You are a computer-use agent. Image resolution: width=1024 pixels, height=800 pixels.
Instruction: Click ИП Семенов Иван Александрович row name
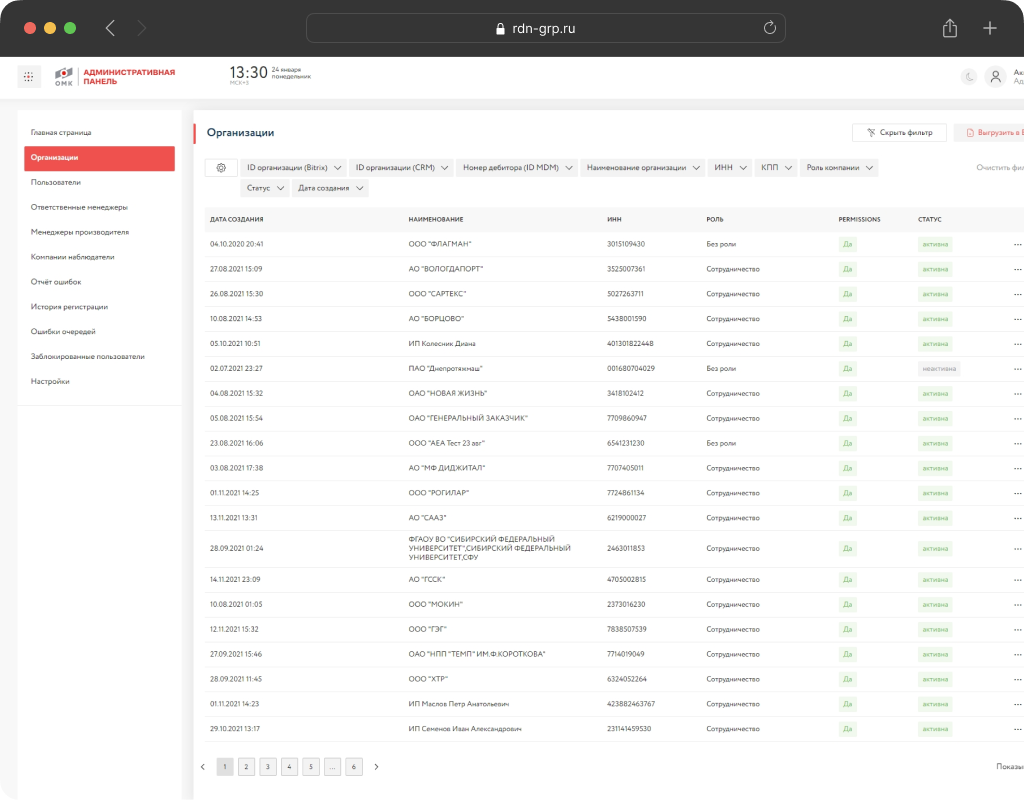tap(465, 729)
